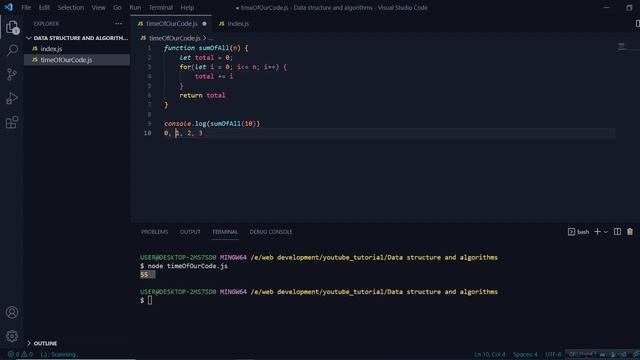This screenshot has height=360, width=640.
Task: Click the Scanning status bar item
Action: 59,354
